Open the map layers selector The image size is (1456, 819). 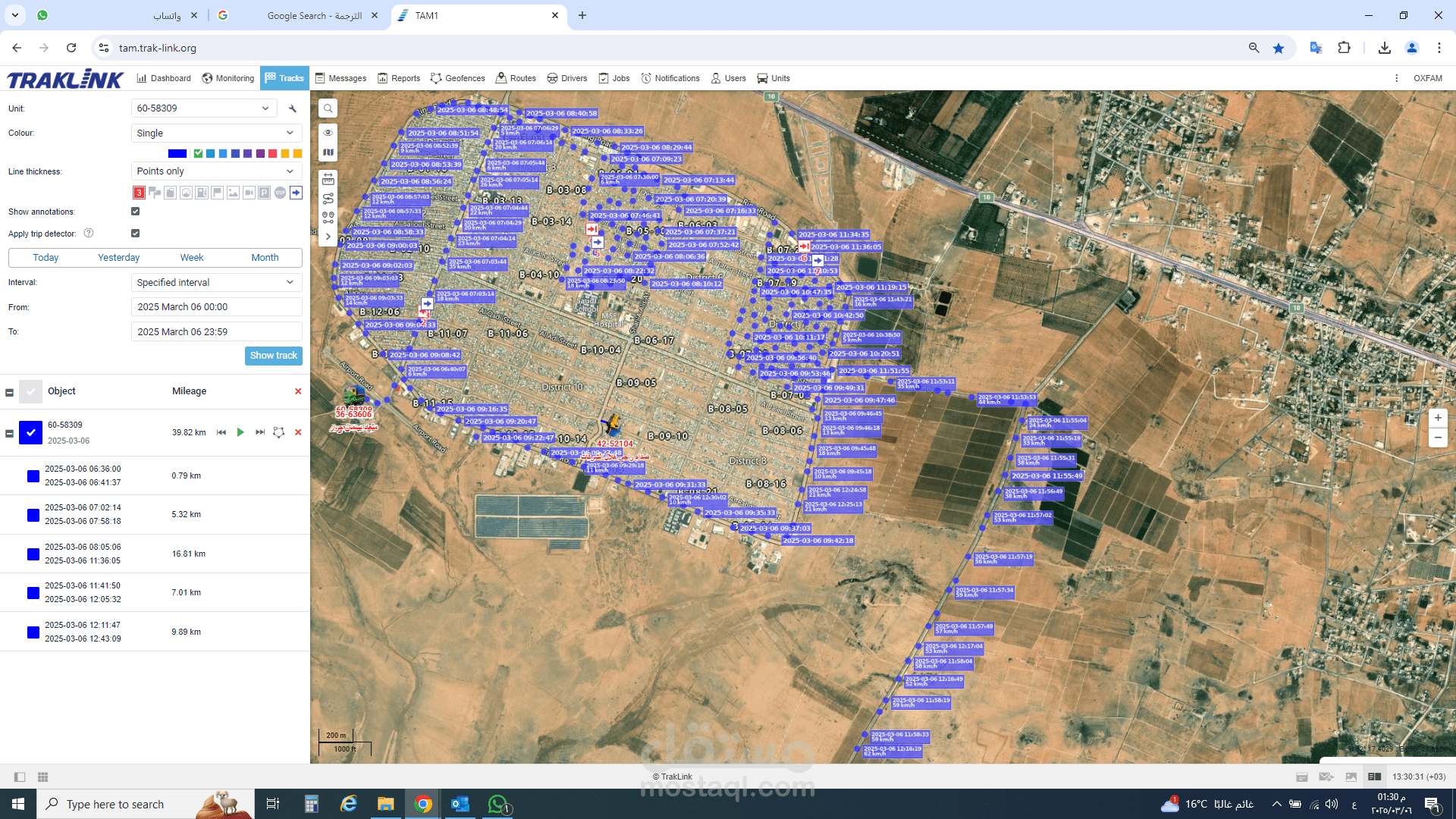point(328,152)
